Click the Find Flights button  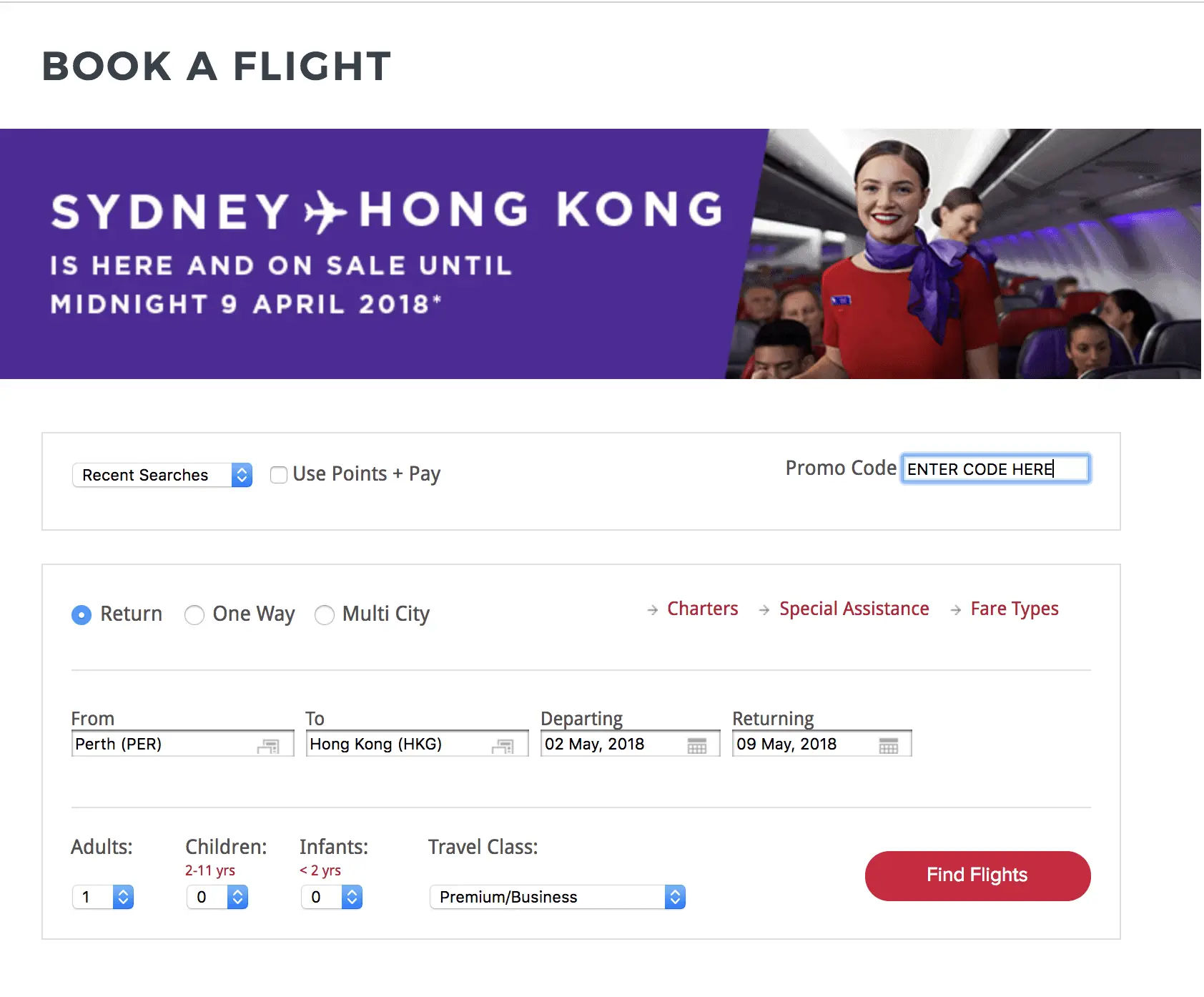[x=976, y=875]
